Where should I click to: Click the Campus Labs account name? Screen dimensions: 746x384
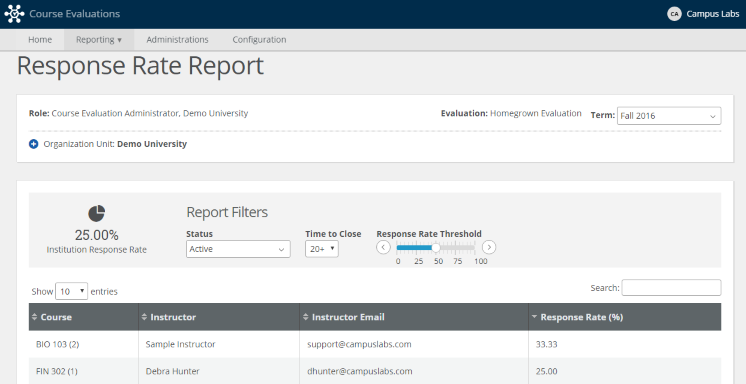[x=713, y=14]
